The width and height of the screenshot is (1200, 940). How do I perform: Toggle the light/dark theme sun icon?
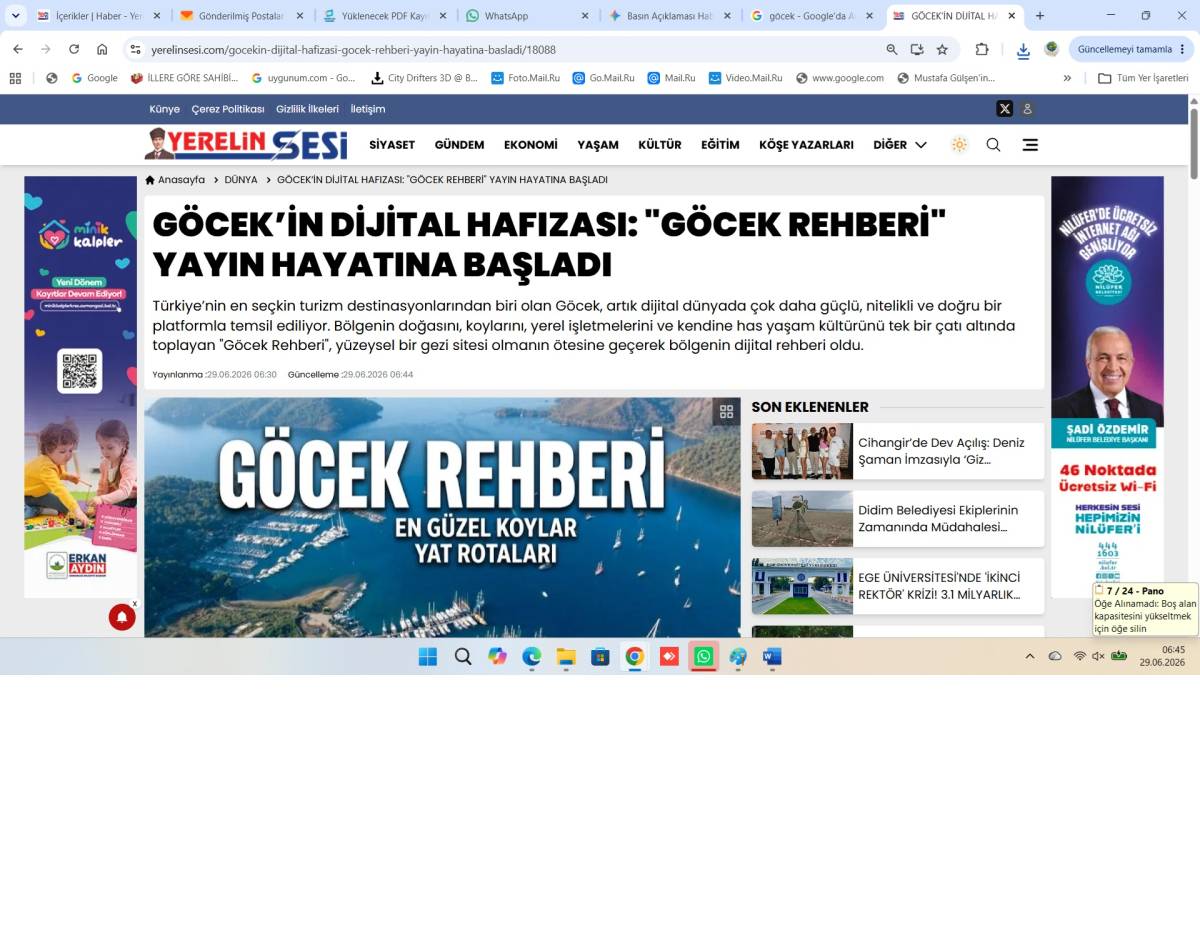(x=960, y=145)
